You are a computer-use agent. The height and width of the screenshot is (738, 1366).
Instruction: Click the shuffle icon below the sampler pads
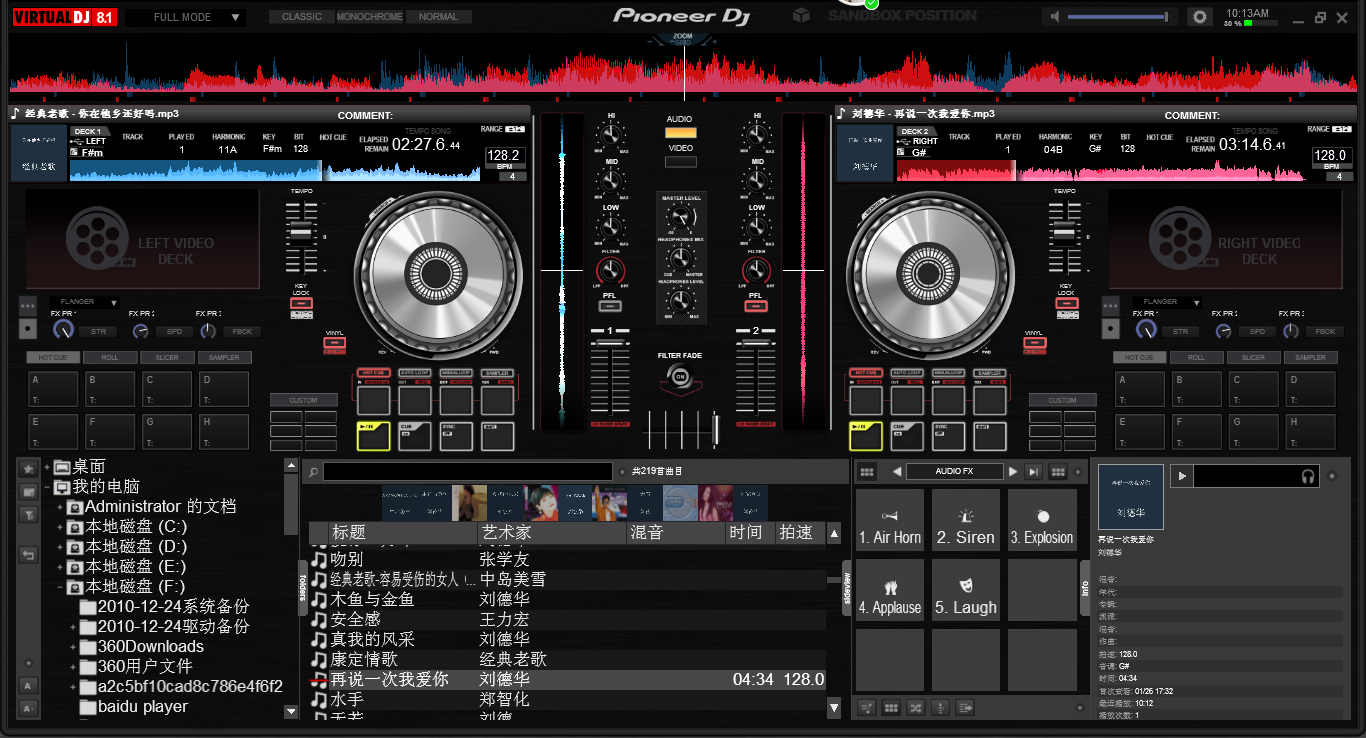(915, 707)
